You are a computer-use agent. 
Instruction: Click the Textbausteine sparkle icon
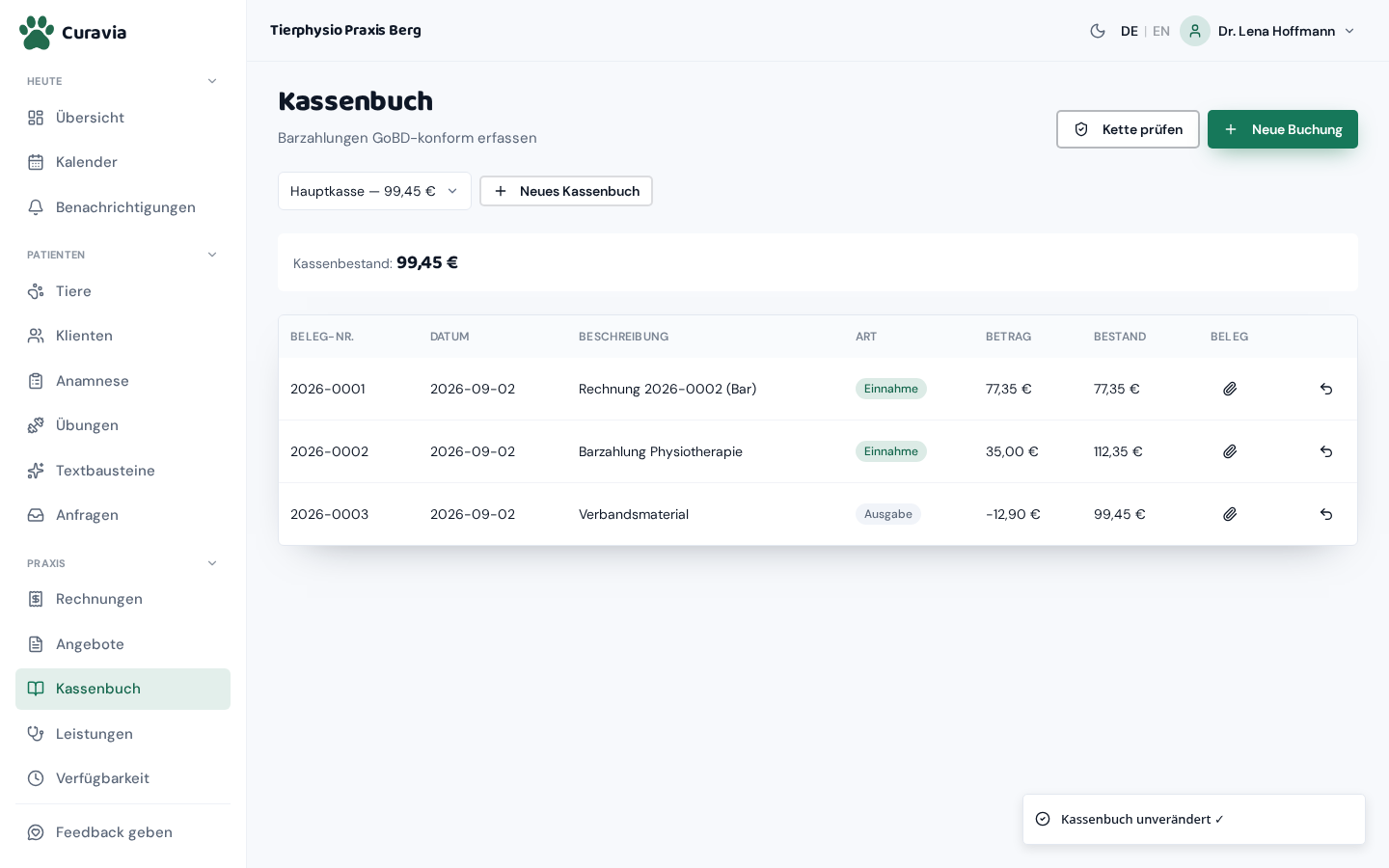click(x=36, y=471)
